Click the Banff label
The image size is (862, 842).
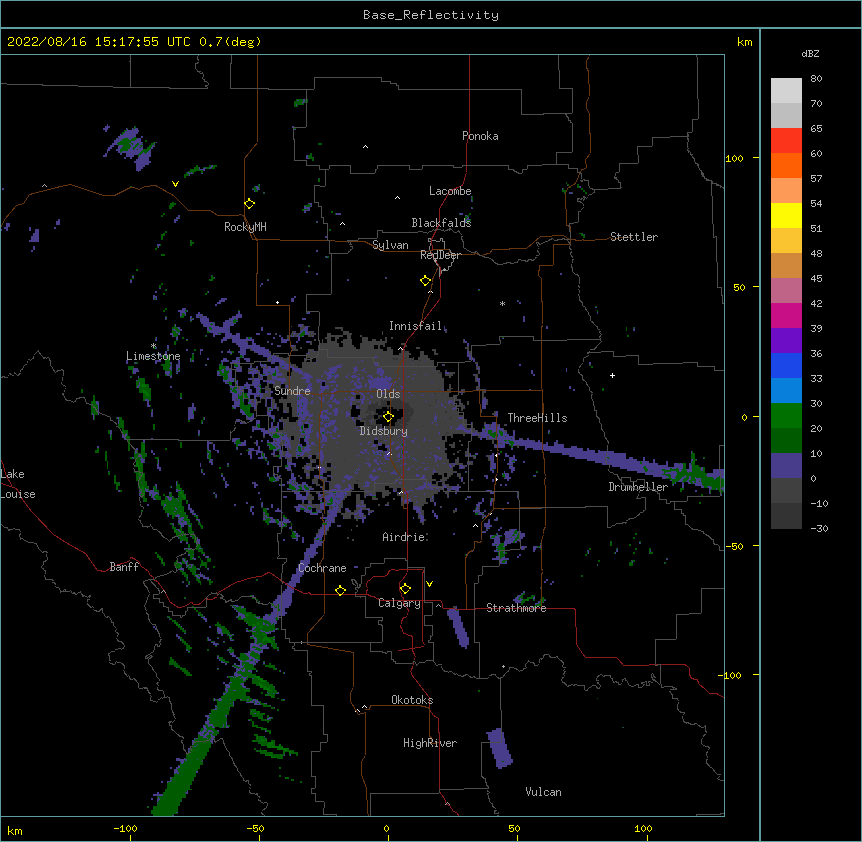(x=124, y=567)
